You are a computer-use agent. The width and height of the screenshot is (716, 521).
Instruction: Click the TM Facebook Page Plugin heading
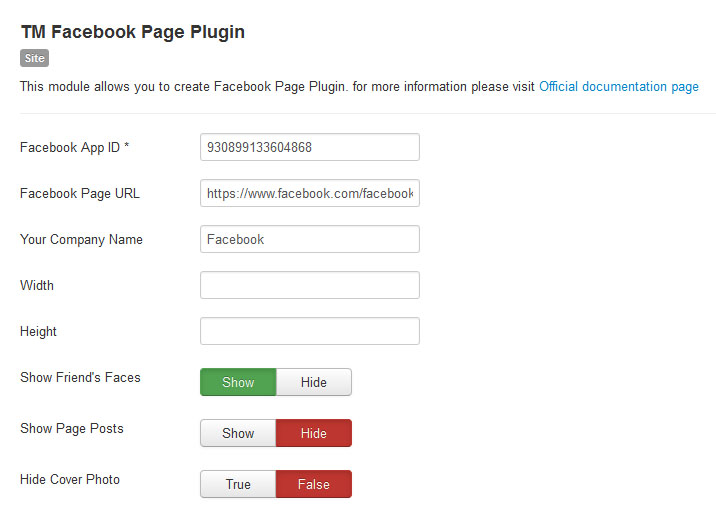tap(133, 32)
